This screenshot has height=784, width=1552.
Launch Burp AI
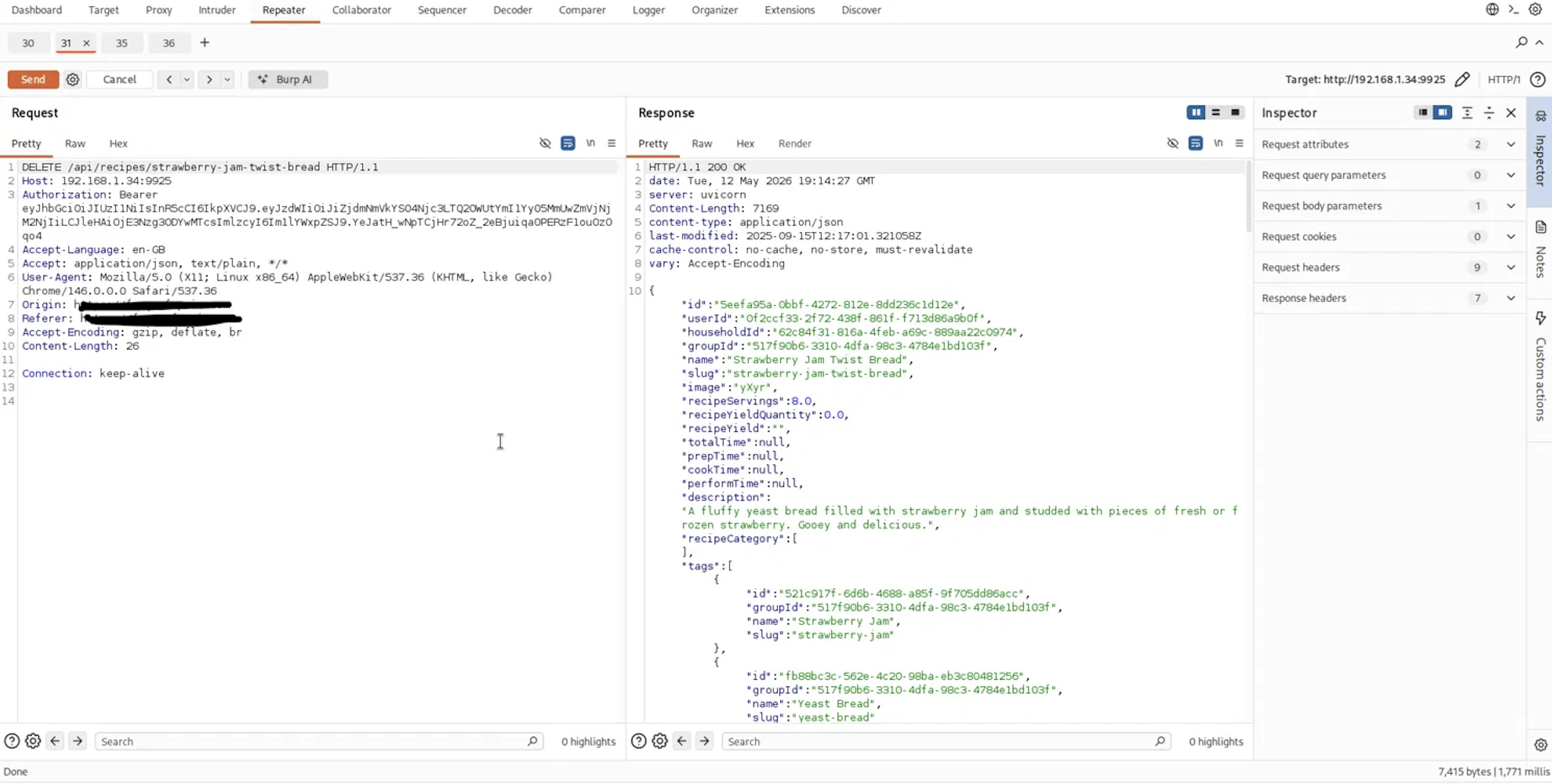288,80
